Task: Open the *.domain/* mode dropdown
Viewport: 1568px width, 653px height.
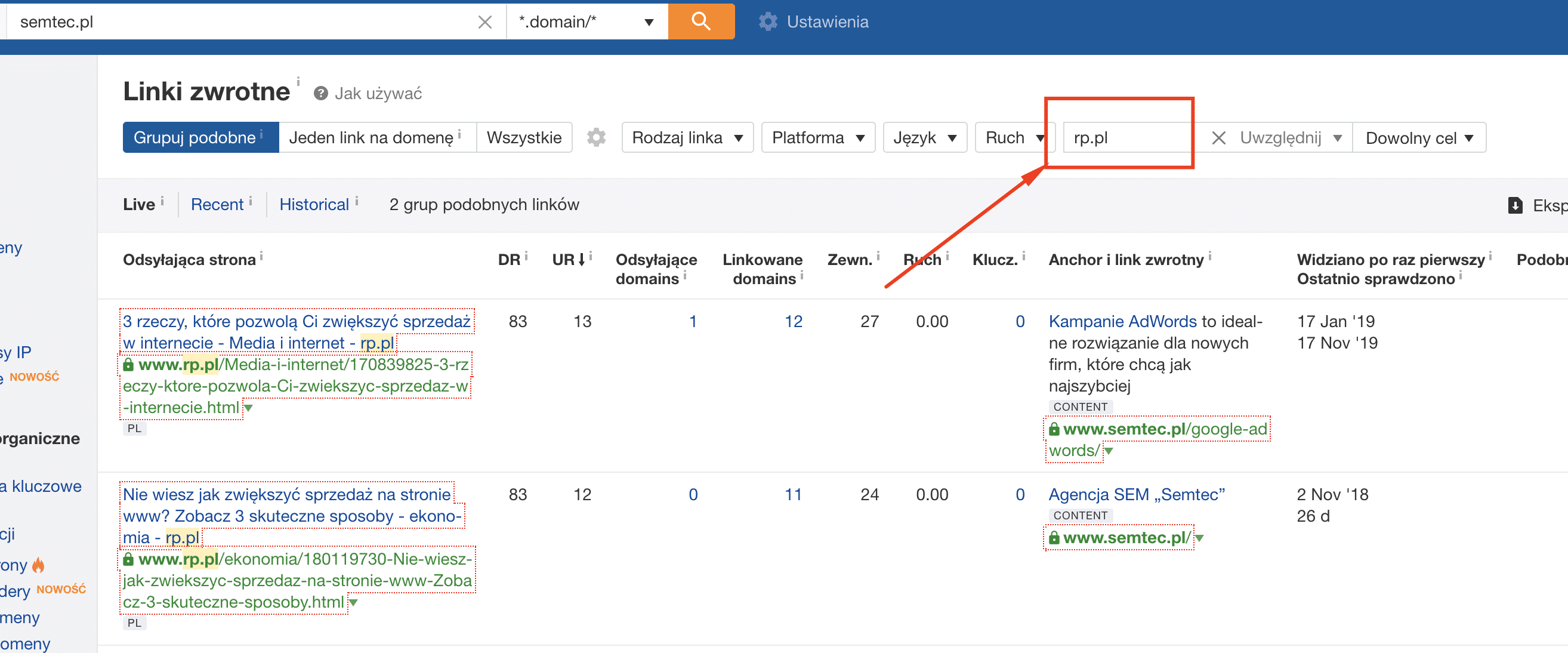Action: click(586, 22)
